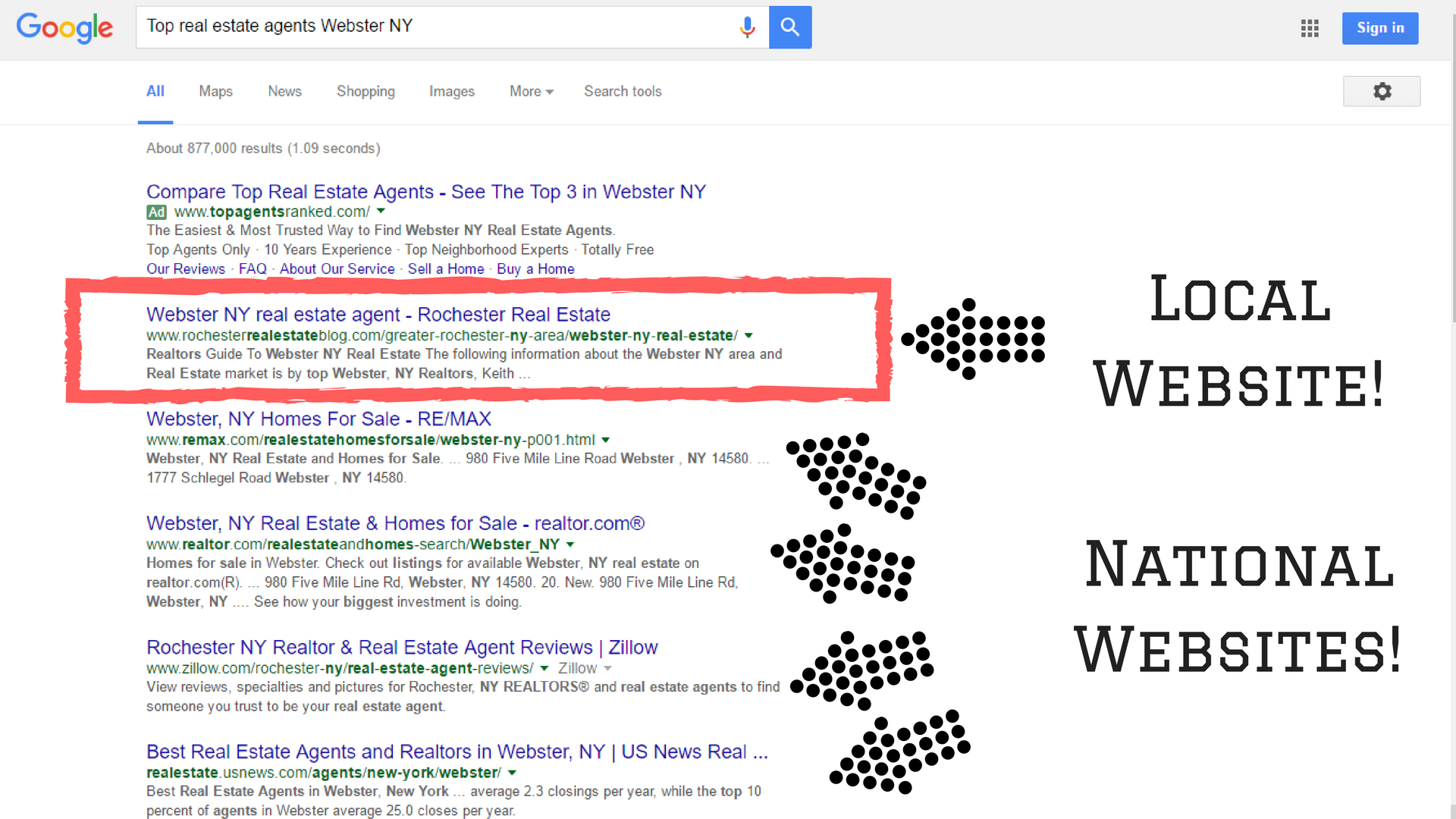Open the Our Reviews sitelink
Screen dimensions: 1456x819
186,269
